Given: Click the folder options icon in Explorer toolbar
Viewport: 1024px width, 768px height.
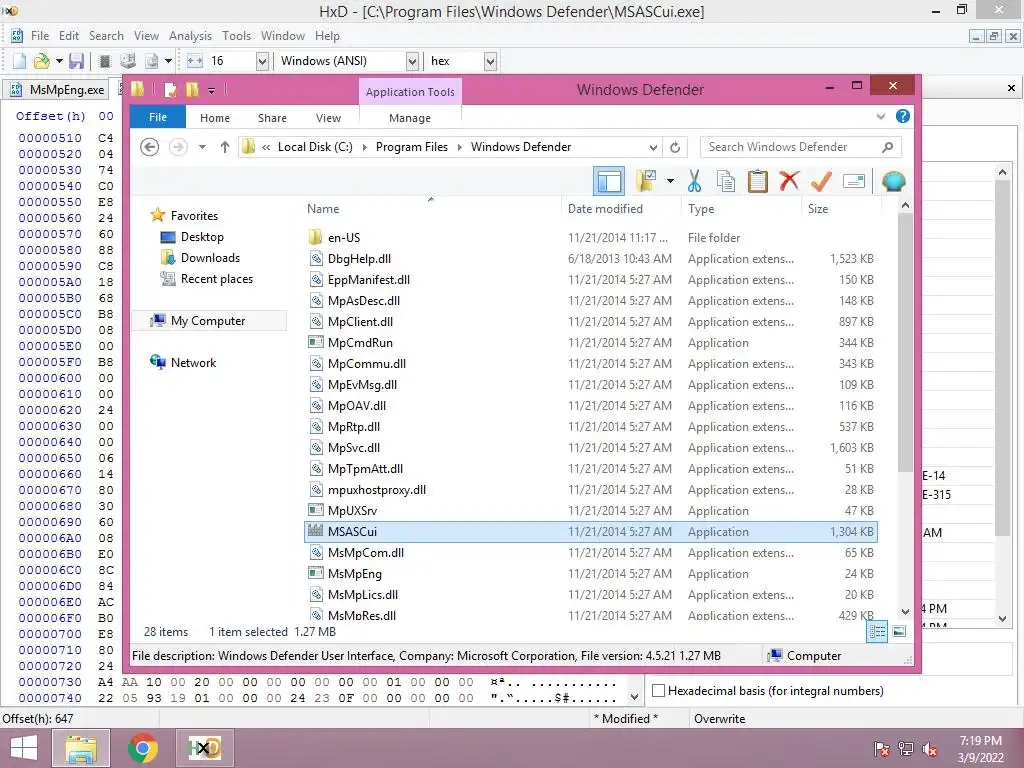Looking at the screenshot, I should (x=646, y=181).
